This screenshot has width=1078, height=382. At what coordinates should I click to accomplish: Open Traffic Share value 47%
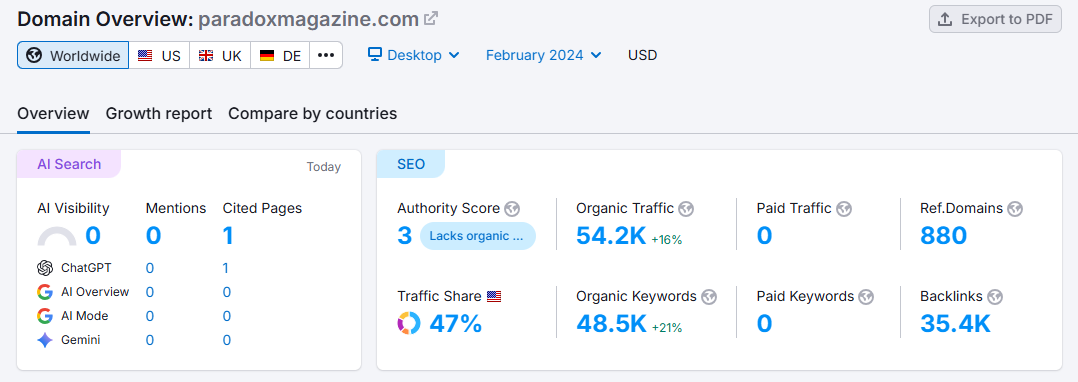456,323
